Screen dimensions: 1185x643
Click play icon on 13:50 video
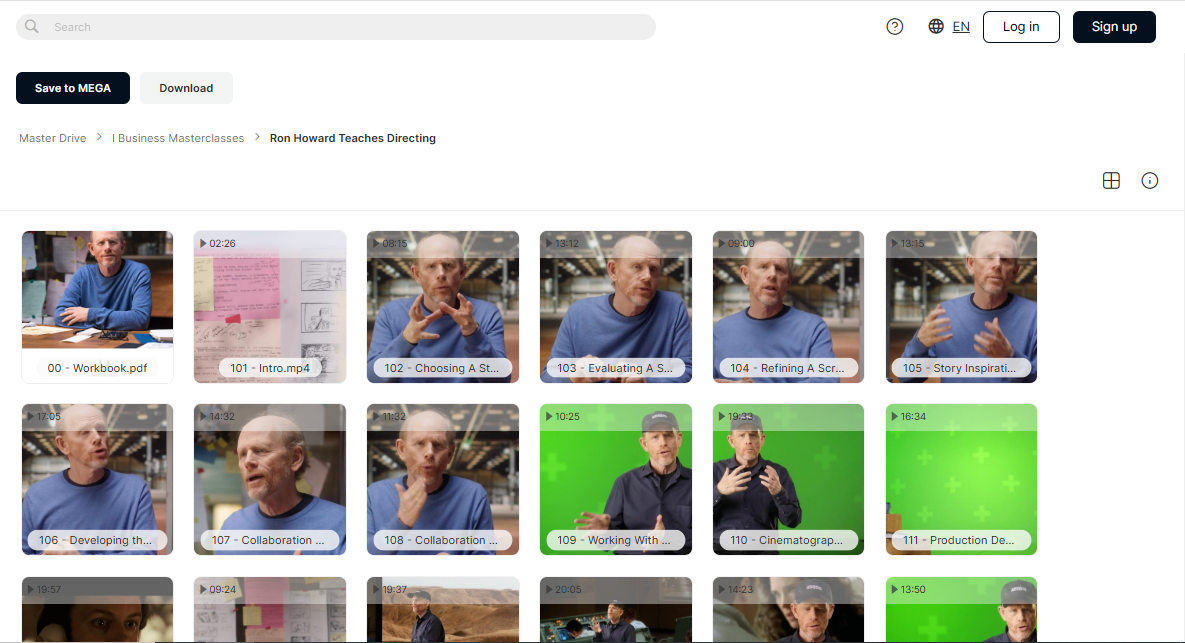(895, 589)
